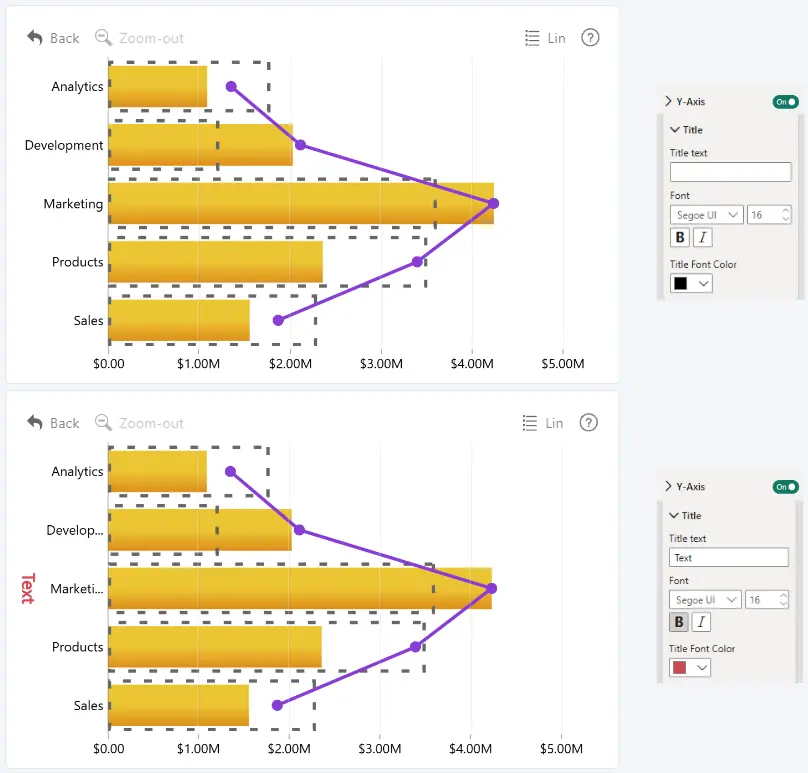Click the Zoom-out magnifier icon in top chart
Viewport: 808px width, 773px height.
(x=103, y=38)
